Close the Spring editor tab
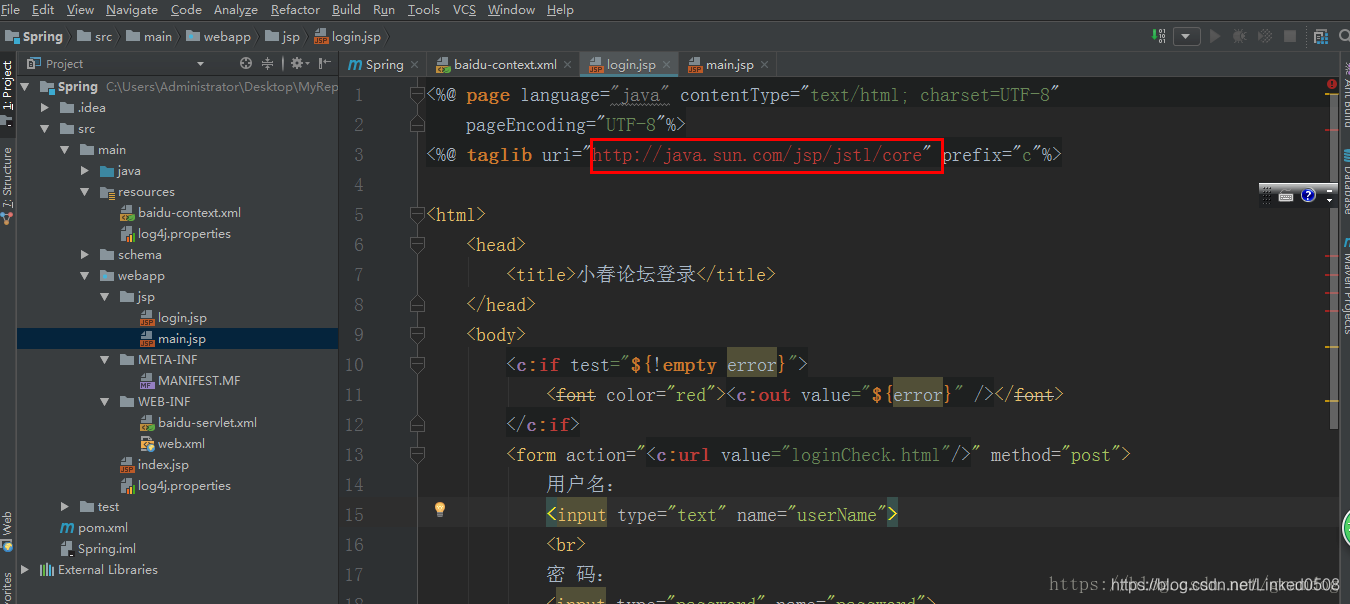The width and height of the screenshot is (1350, 604). point(415,65)
